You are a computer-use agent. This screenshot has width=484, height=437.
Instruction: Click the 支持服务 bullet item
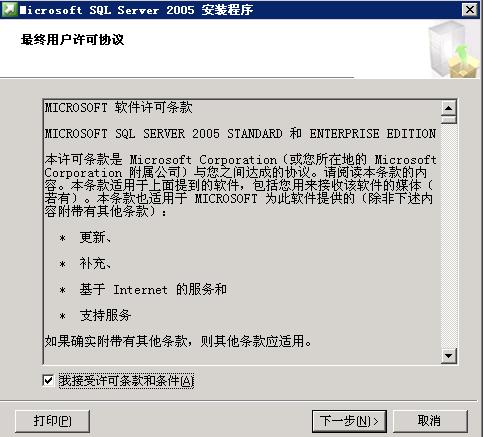click(x=105, y=315)
